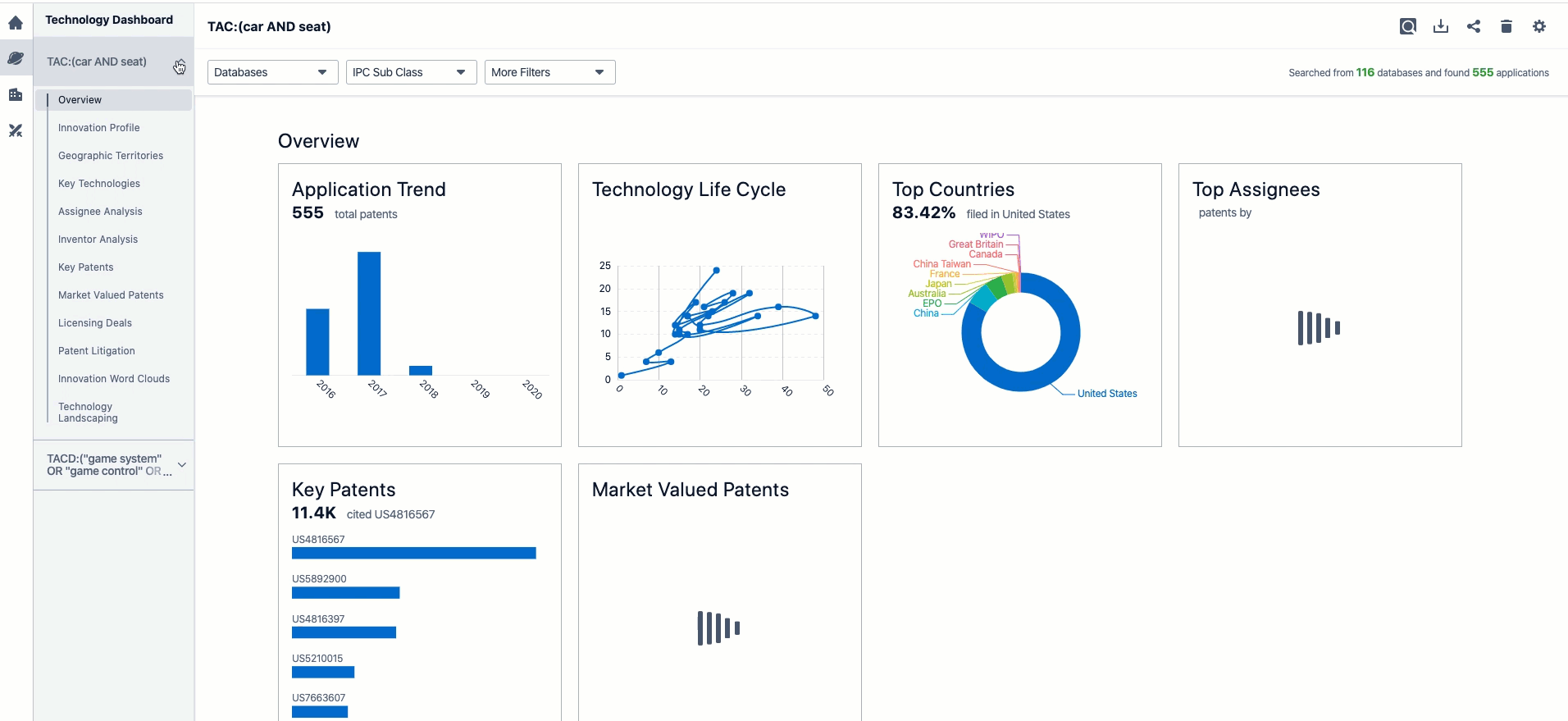The image size is (1568, 721).
Task: Click the crossed swords icon
Action: (x=16, y=130)
